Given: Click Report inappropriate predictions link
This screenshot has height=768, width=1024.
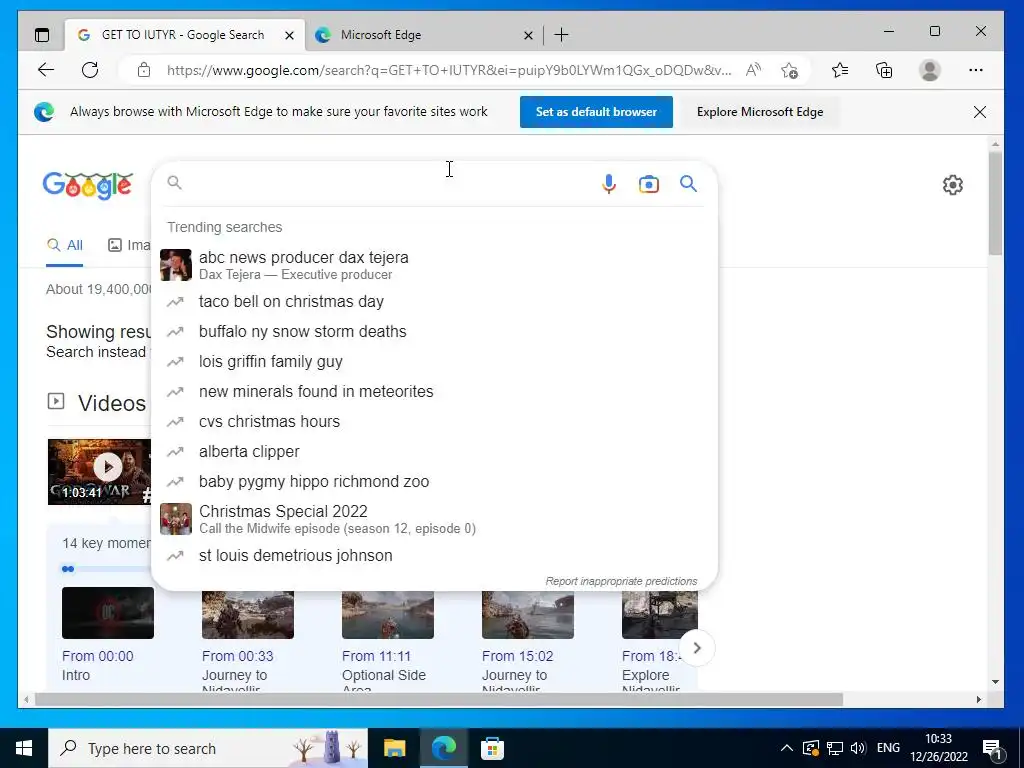Looking at the screenshot, I should (x=621, y=581).
